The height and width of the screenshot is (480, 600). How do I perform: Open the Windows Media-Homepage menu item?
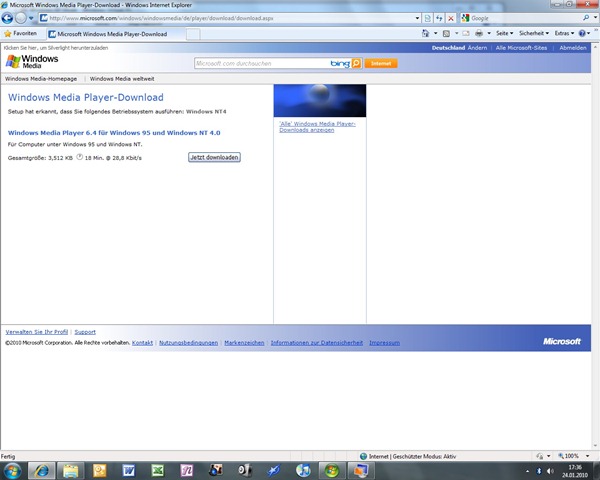point(41,79)
